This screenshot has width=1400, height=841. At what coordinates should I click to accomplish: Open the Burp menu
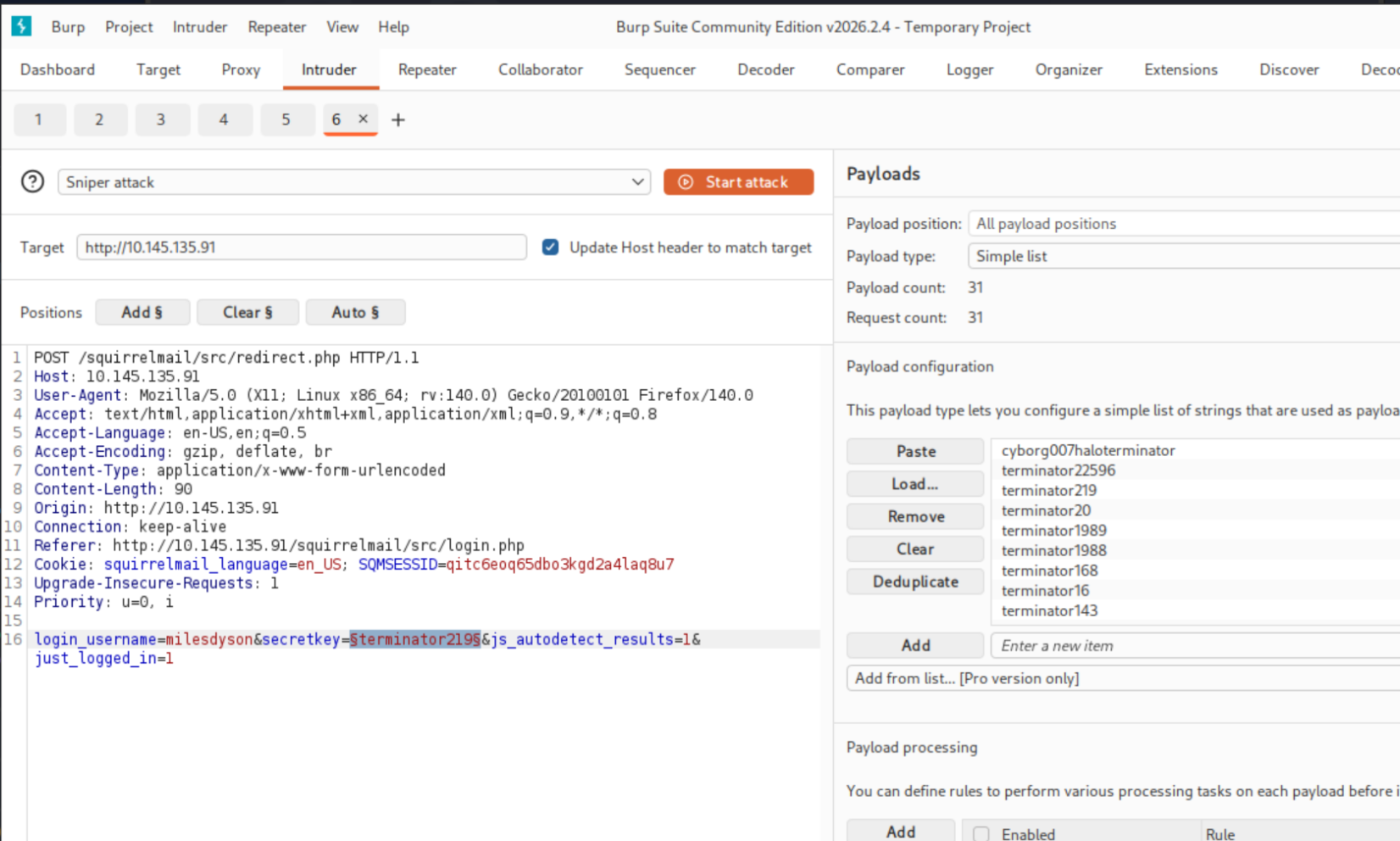(x=68, y=27)
